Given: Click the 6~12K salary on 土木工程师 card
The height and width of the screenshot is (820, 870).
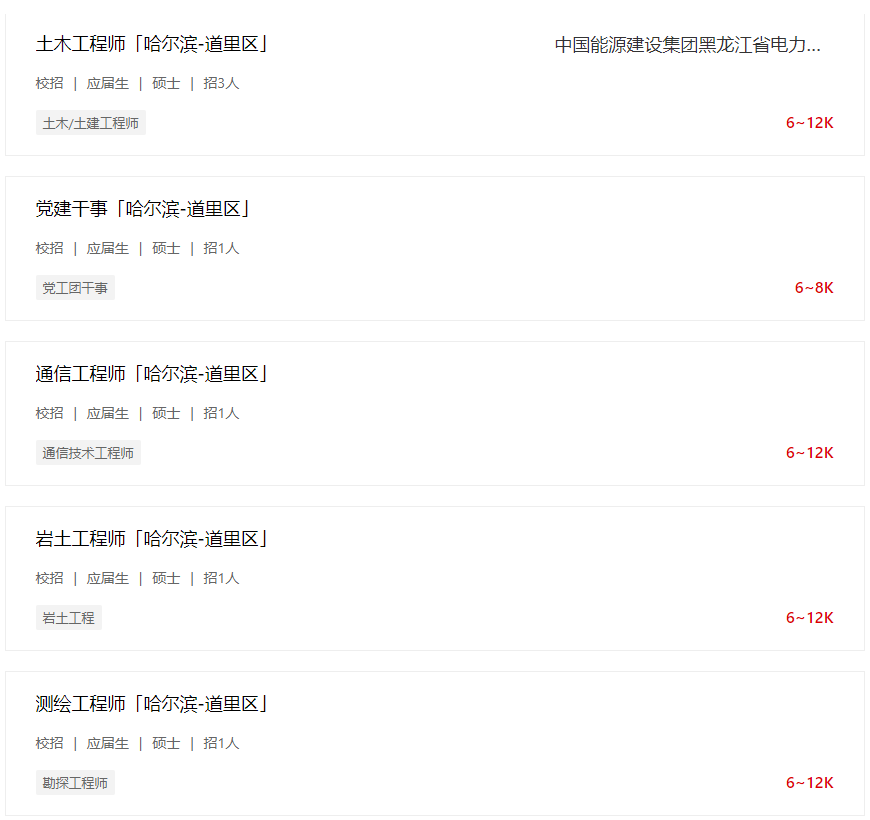Looking at the screenshot, I should click(x=809, y=123).
